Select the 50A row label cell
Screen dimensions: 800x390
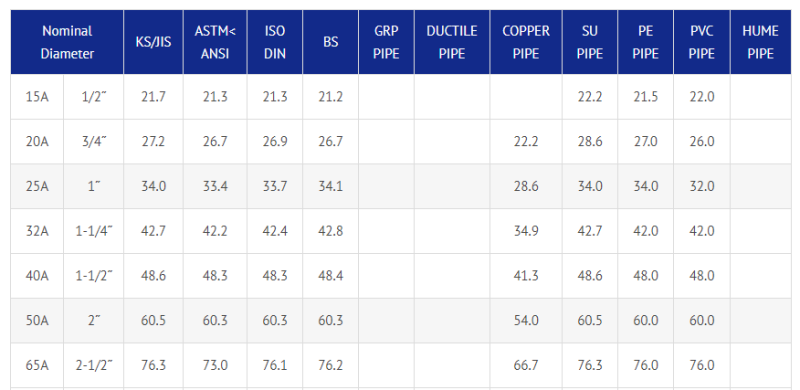coord(37,321)
